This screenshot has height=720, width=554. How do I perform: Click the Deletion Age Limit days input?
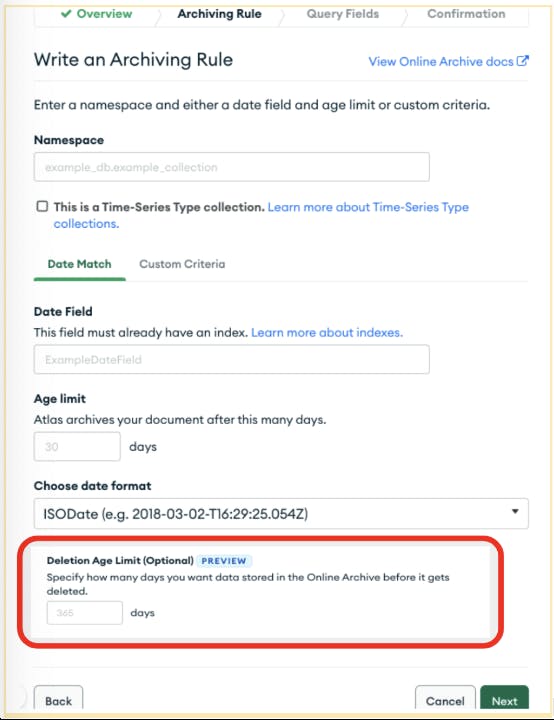coord(85,613)
